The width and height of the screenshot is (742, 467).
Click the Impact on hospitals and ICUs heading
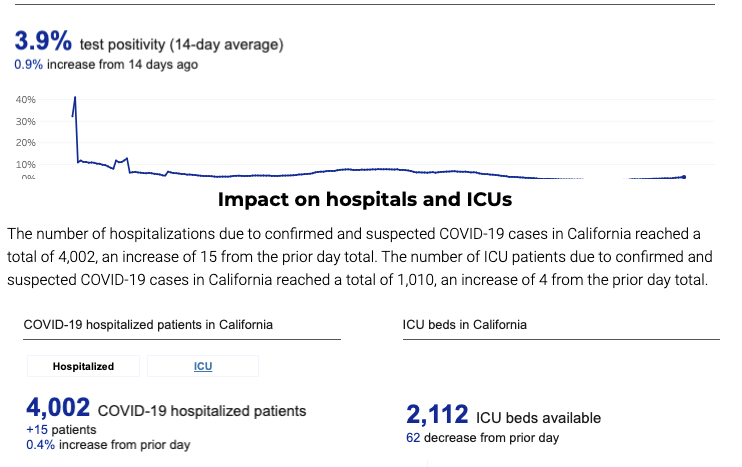coord(365,200)
